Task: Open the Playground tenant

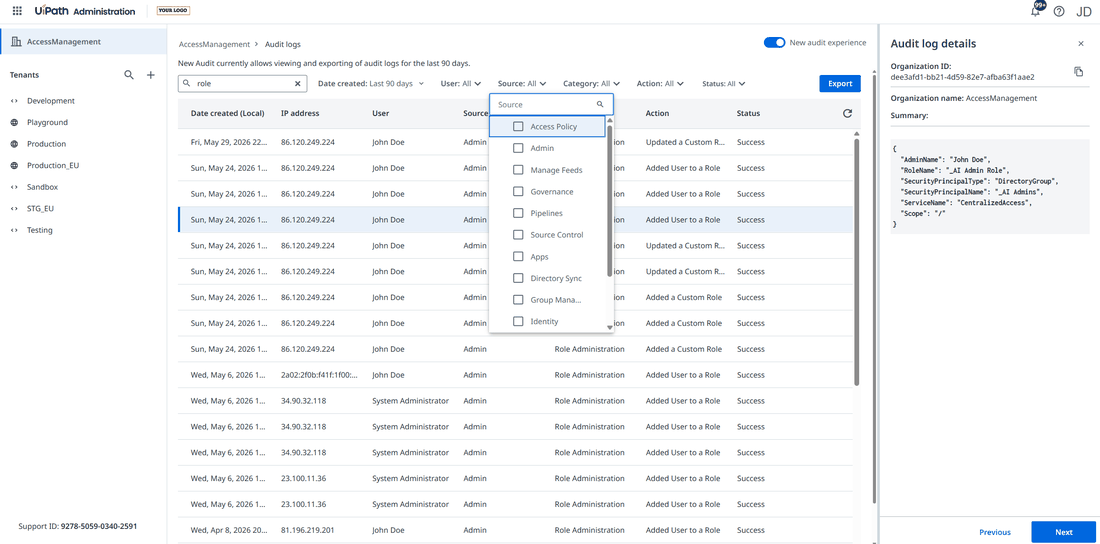Action: 47,122
